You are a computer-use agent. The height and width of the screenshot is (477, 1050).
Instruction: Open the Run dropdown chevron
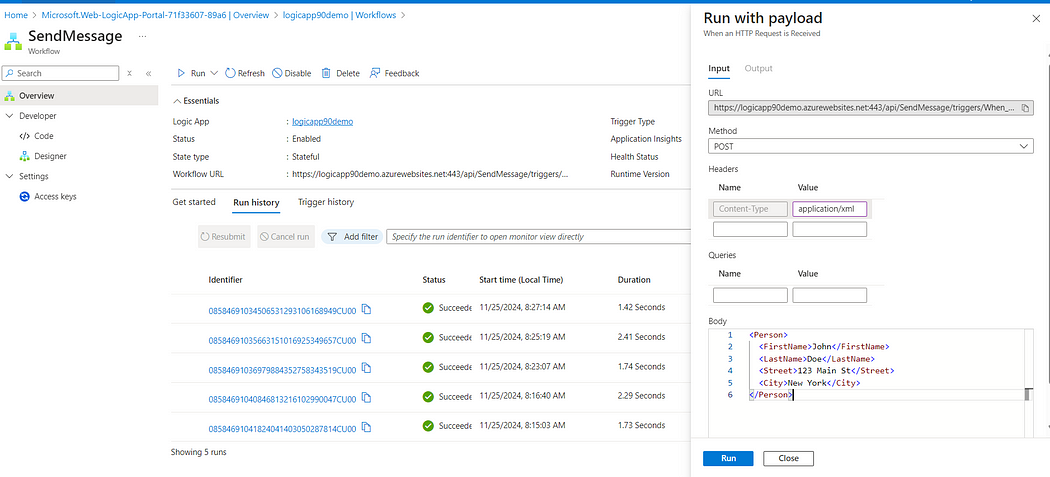[214, 73]
